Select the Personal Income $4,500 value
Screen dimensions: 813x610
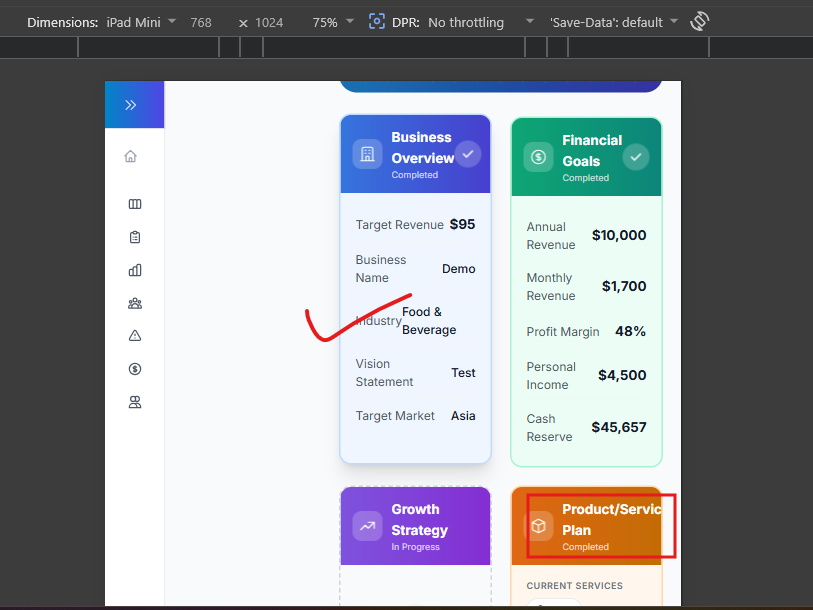pos(622,375)
